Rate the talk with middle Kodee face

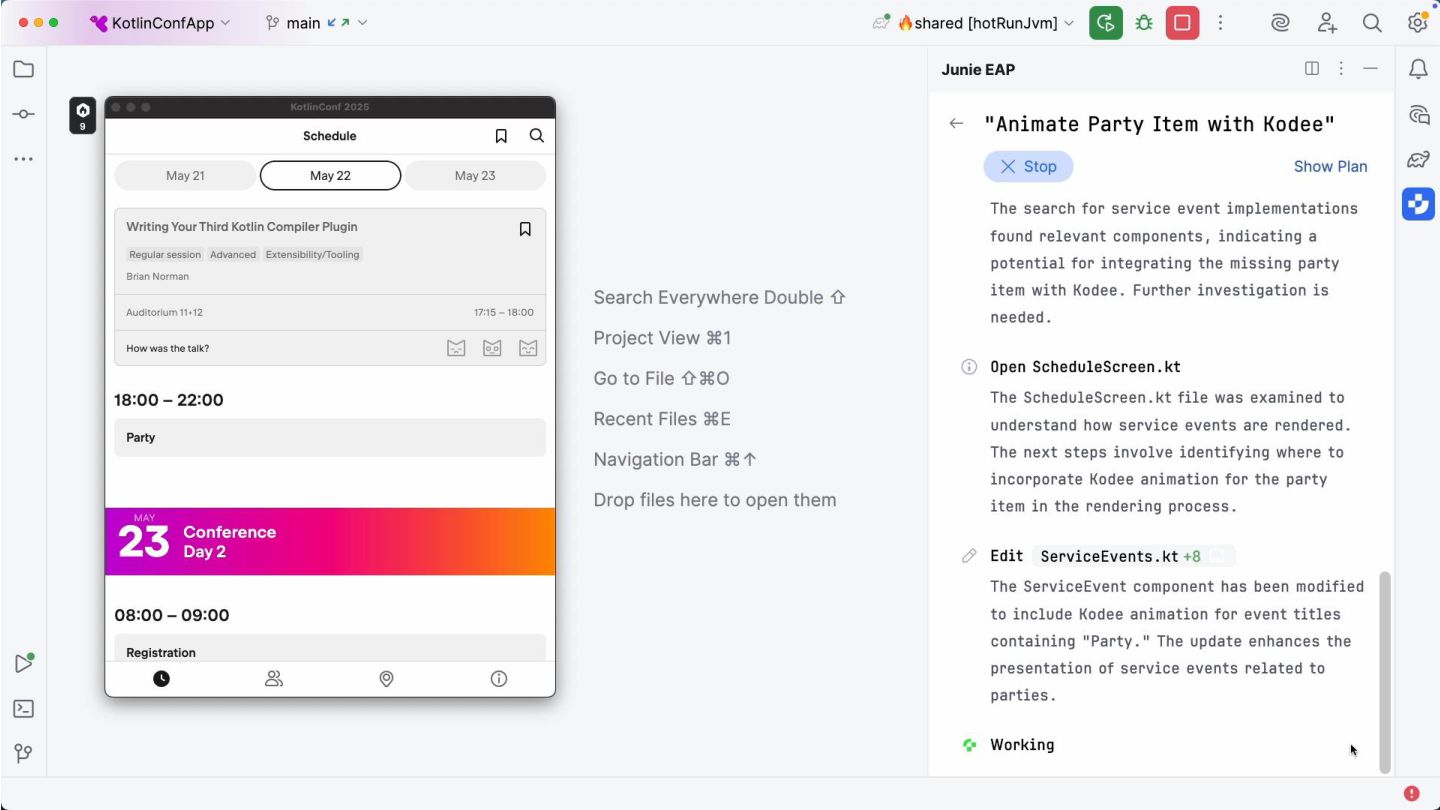pos(492,348)
